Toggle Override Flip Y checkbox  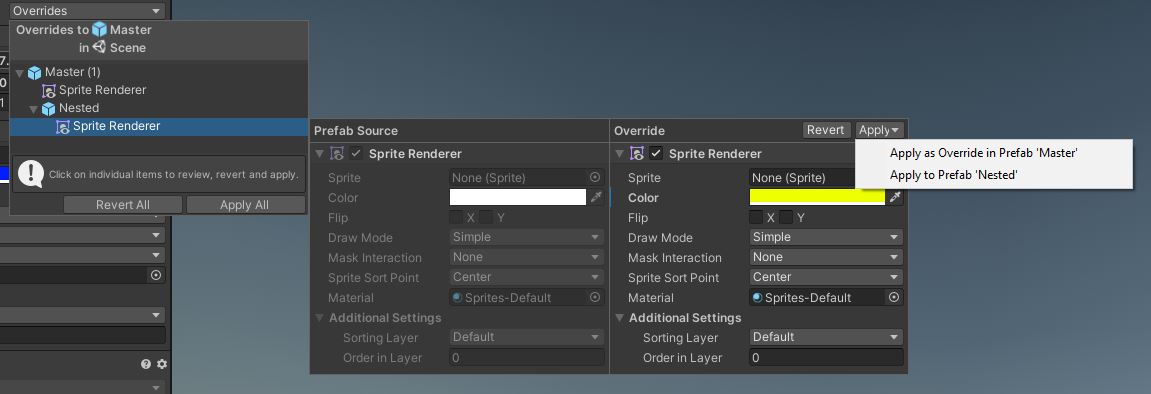[x=786, y=217]
